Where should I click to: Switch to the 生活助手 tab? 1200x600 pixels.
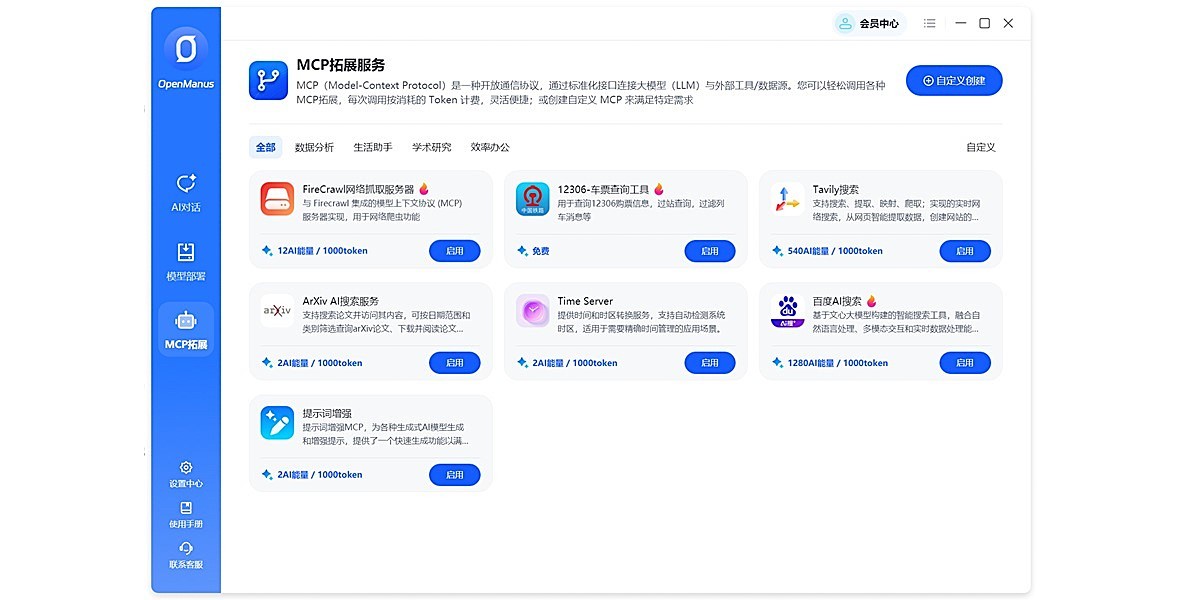tap(372, 147)
